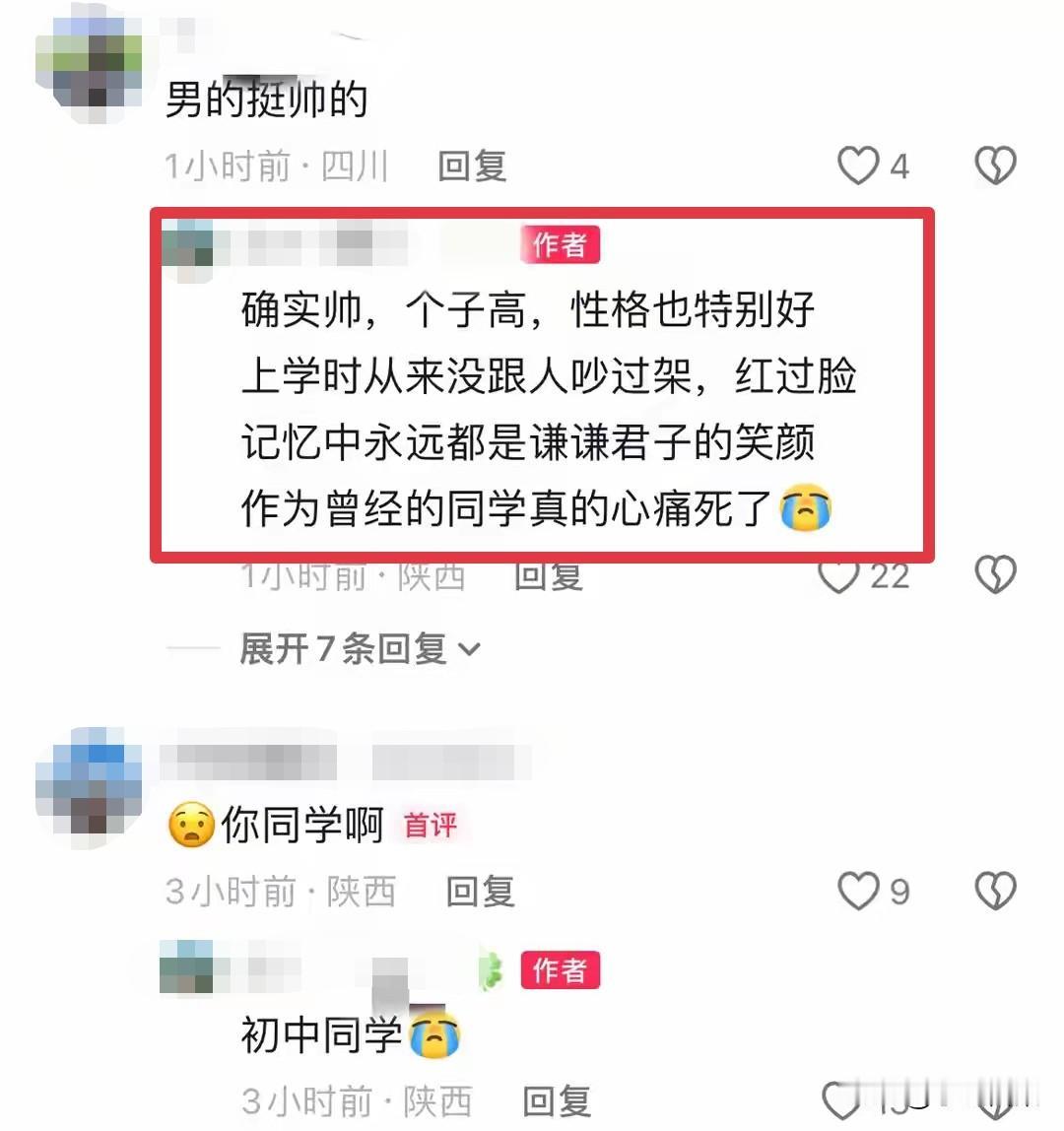
Task: Open the author's avatar above "初中同学"
Action: pos(186,967)
